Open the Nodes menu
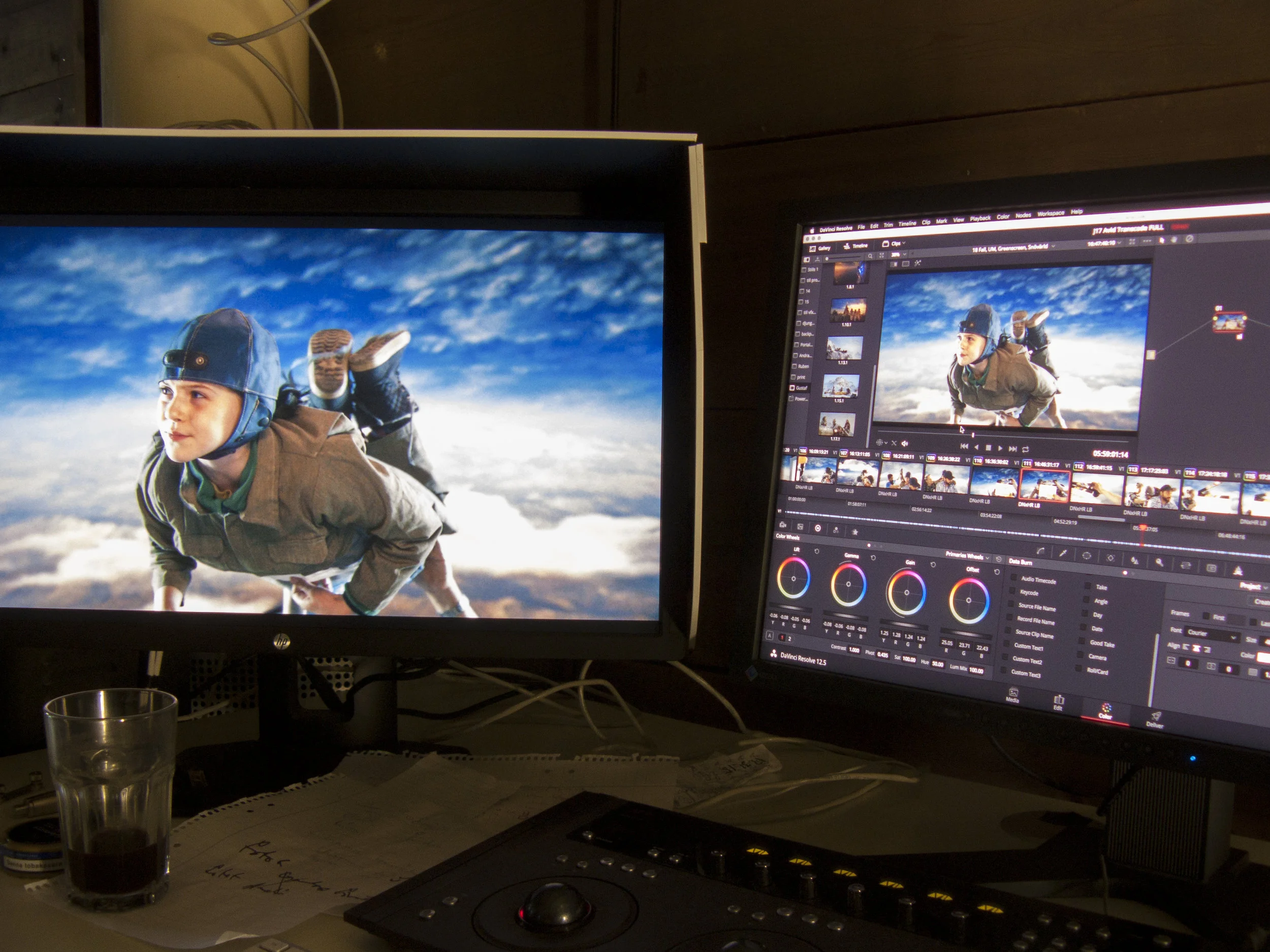 (x=1023, y=216)
